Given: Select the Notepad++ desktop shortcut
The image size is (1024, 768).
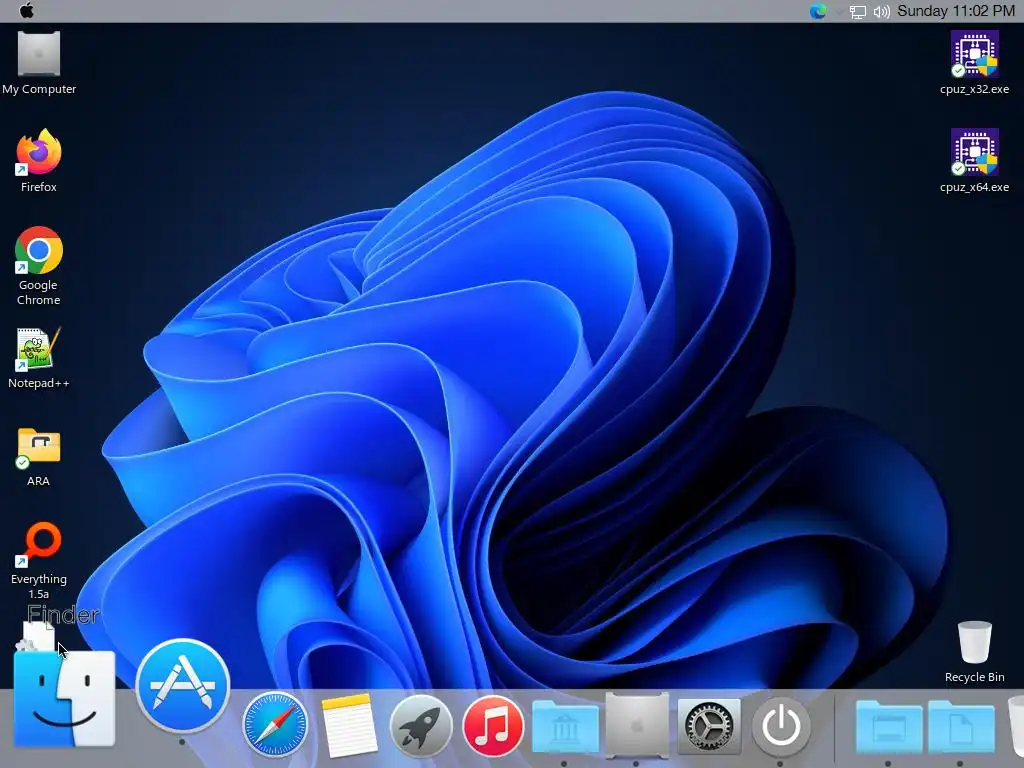Looking at the screenshot, I should 39,358.
